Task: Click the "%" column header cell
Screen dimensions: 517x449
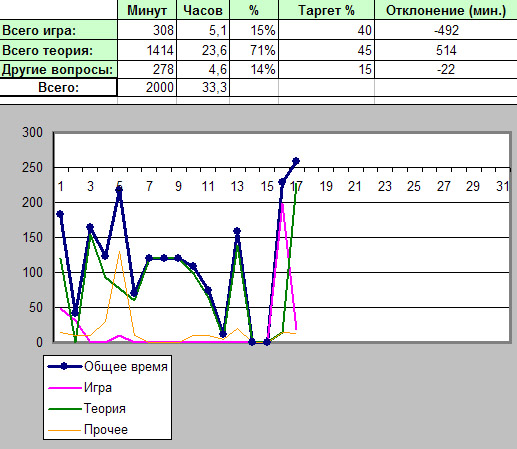Action: click(x=254, y=10)
